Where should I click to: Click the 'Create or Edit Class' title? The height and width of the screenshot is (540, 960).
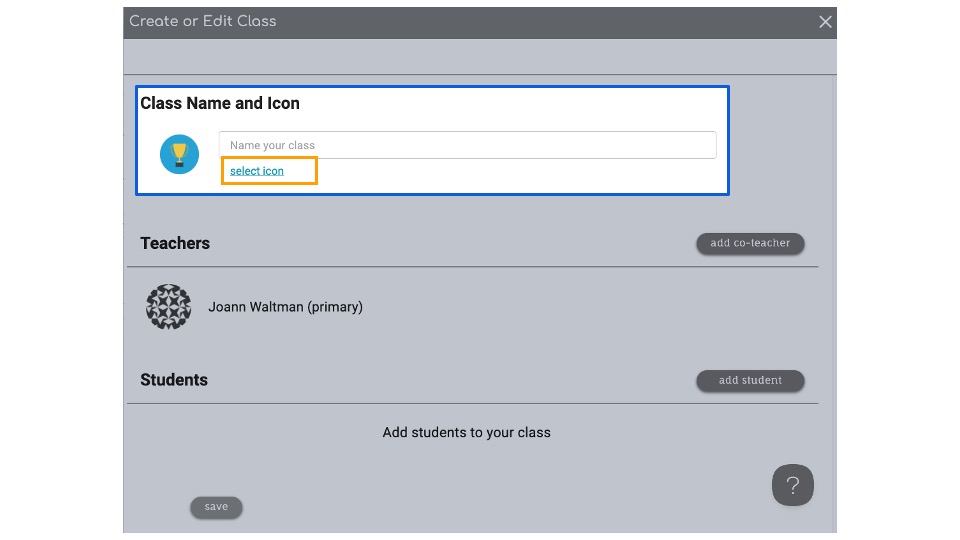(203, 21)
